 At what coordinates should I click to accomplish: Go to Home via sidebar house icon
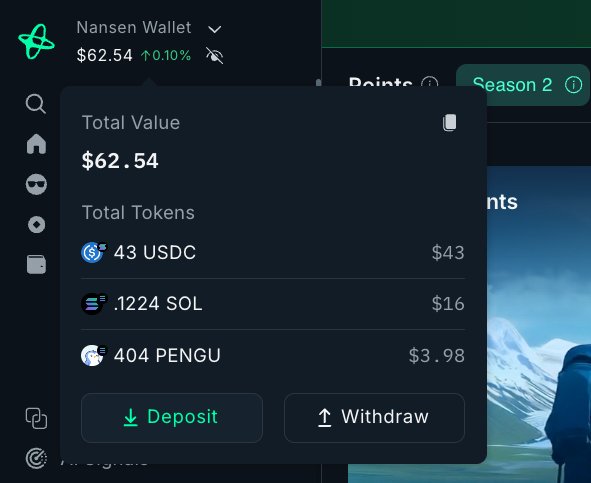click(36, 144)
